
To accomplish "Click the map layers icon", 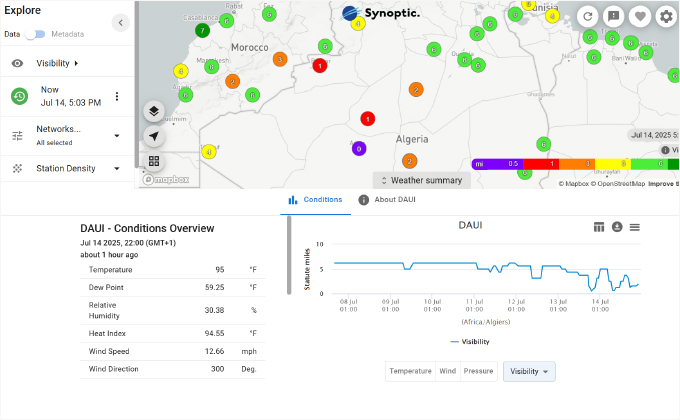I will pos(154,111).
